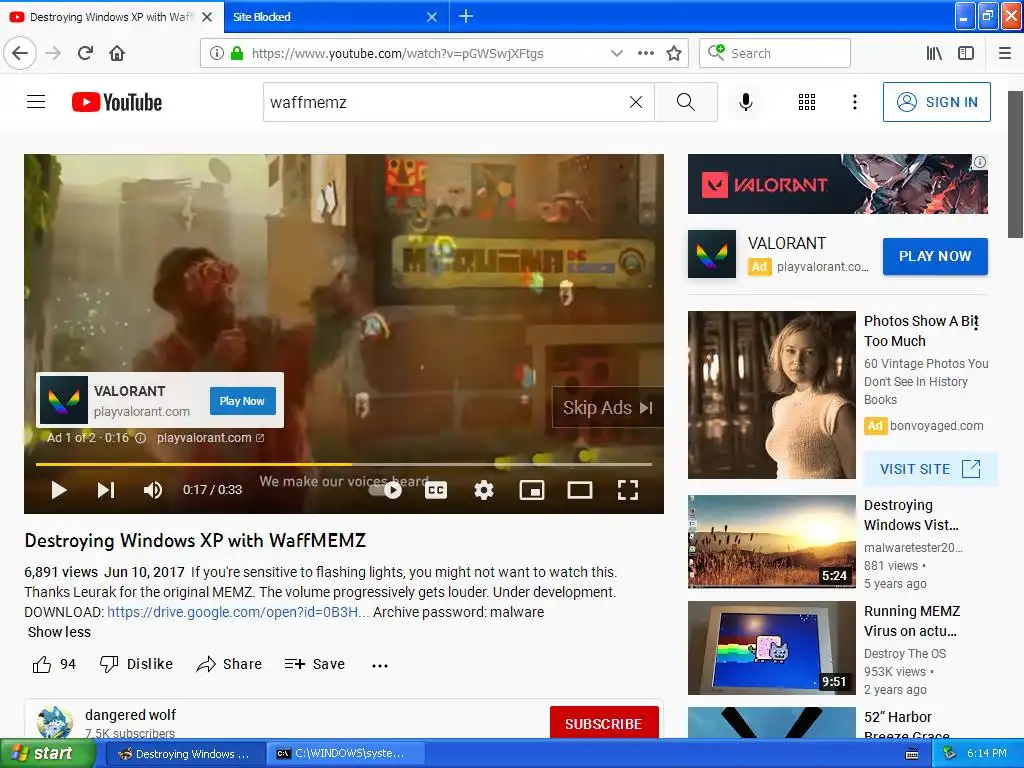Open Destroying Windows Vista video thumbnail
1024x768 pixels.
pyautogui.click(x=771, y=541)
